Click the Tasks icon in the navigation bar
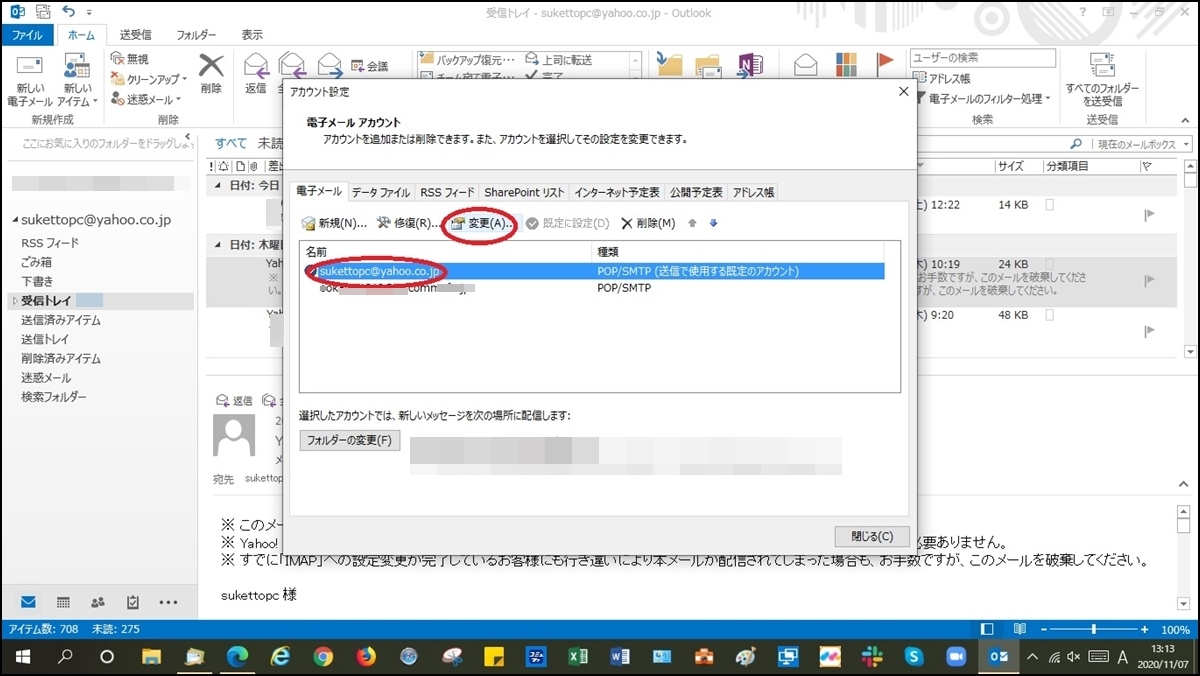The image size is (1200, 676). 133,602
